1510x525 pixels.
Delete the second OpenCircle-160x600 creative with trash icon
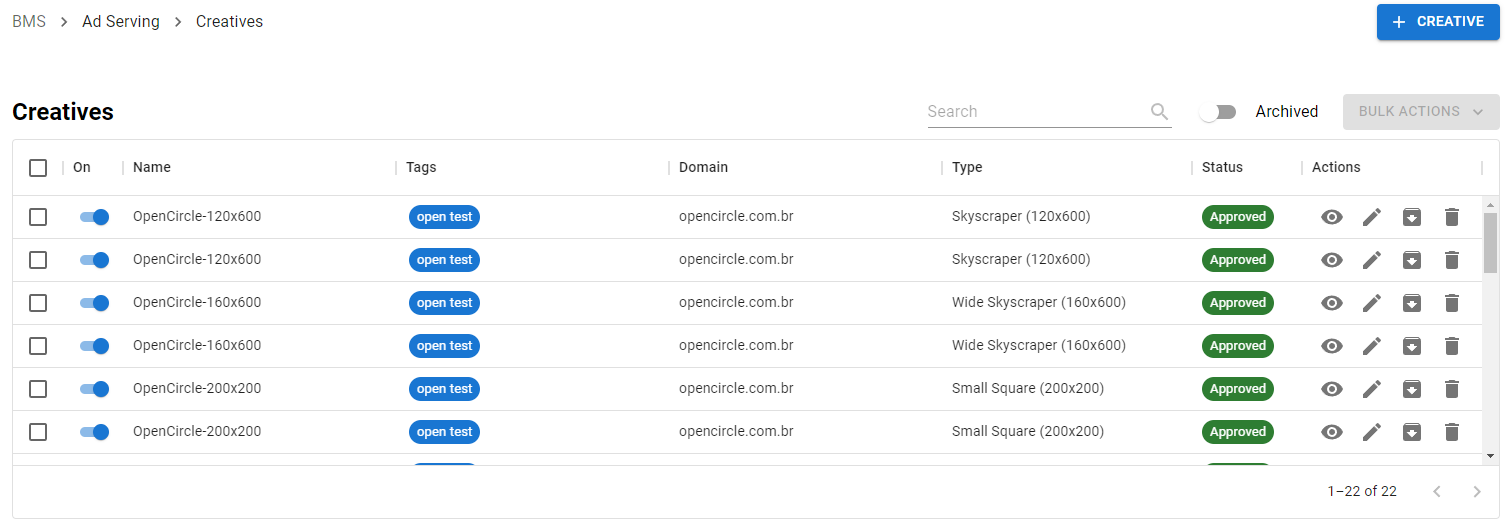click(x=1451, y=346)
